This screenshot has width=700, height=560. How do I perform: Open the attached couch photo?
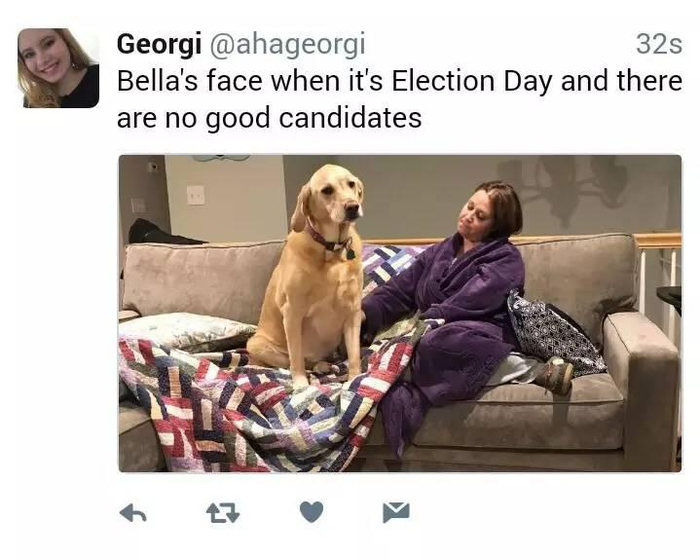tap(400, 312)
